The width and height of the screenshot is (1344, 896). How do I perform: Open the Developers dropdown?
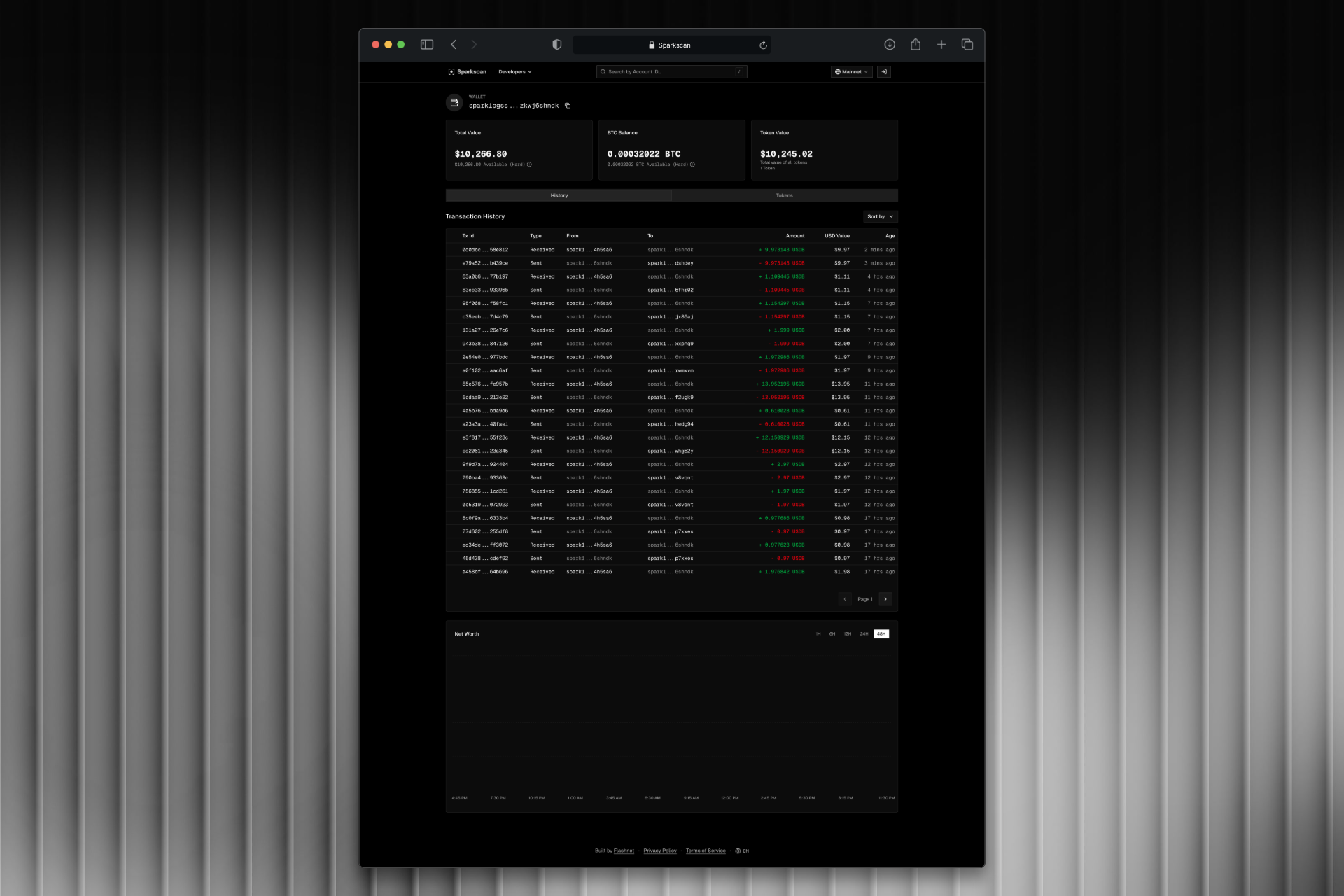[x=514, y=71]
